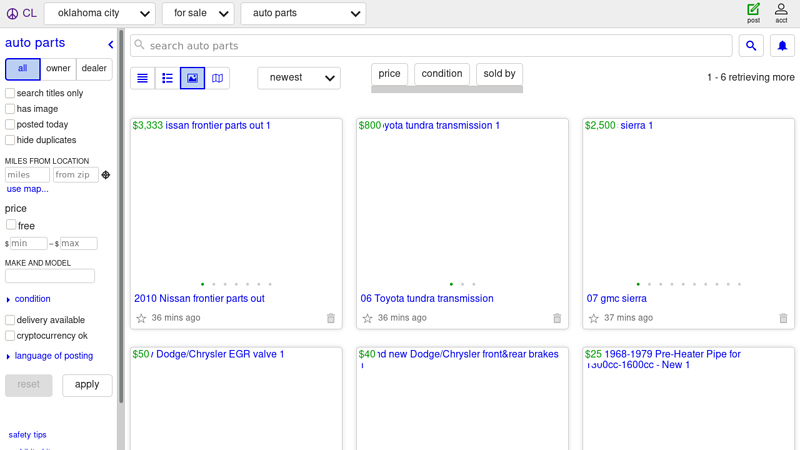Screen dimensions: 800x450
Task: Click the magnifier search button
Action: pos(751,46)
